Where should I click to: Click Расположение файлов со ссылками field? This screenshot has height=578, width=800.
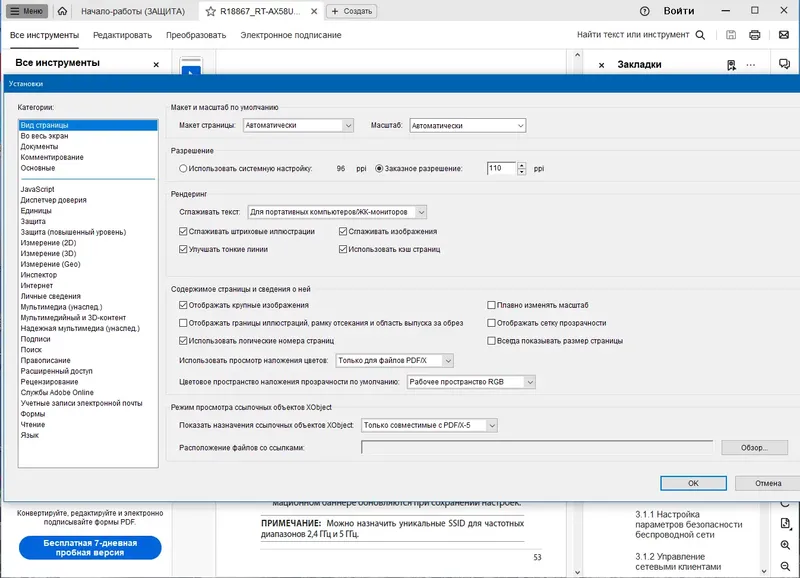[x=537, y=447]
